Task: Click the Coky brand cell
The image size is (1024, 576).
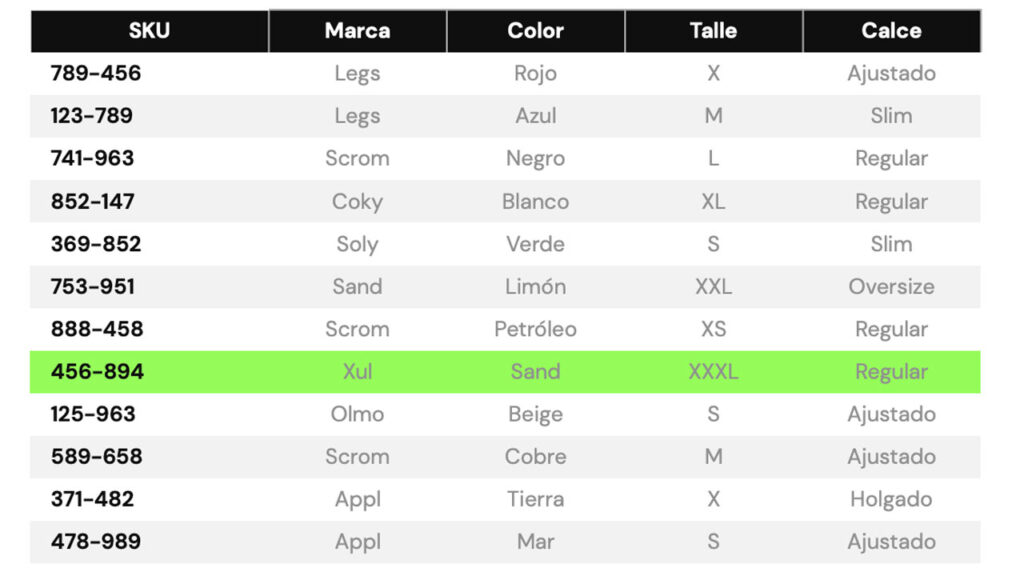Action: (x=357, y=201)
